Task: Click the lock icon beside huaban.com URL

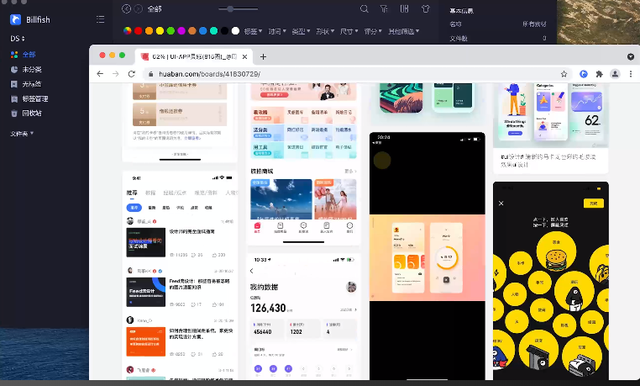Action: [151, 74]
